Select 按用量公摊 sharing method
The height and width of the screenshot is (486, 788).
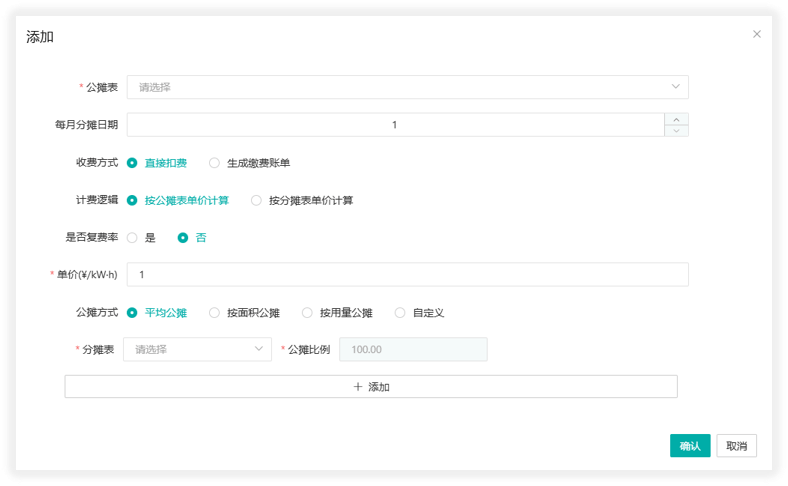coord(307,313)
